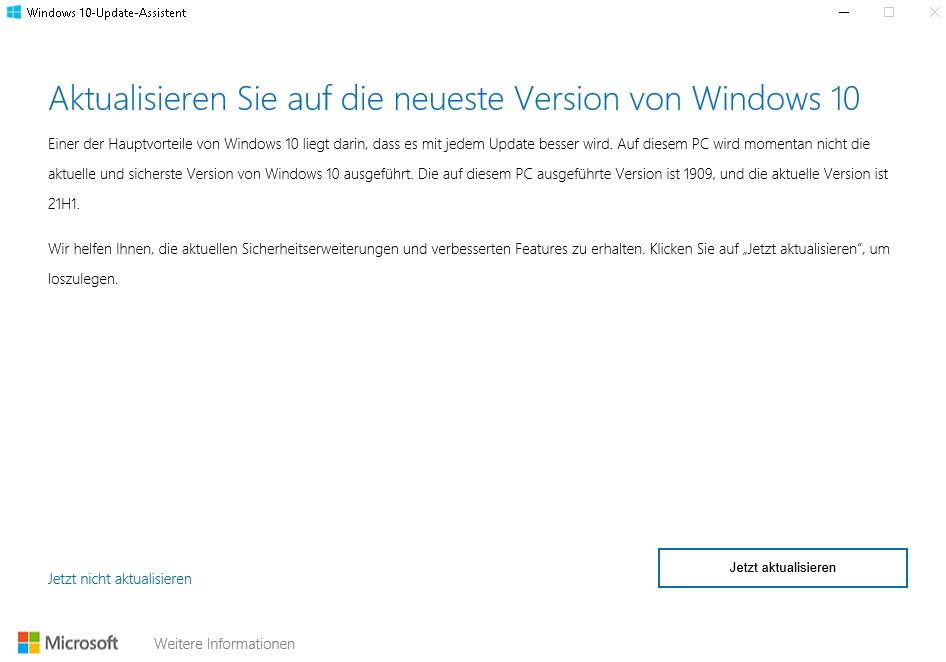Screen dimensions: 946x662
Task: Click the Windows logo in the title bar
Action: pos(14,13)
